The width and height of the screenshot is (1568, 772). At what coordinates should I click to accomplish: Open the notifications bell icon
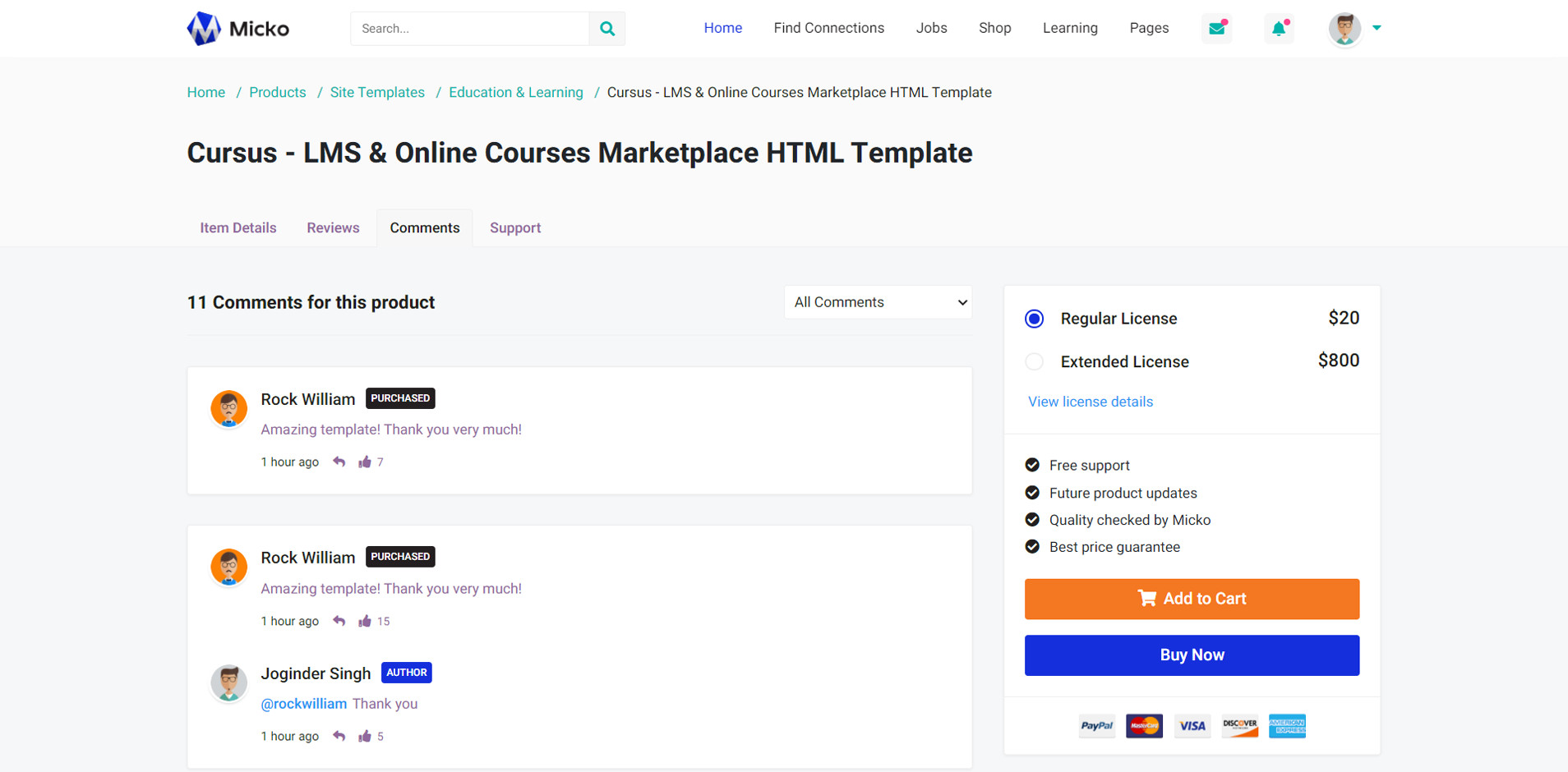pyautogui.click(x=1279, y=29)
